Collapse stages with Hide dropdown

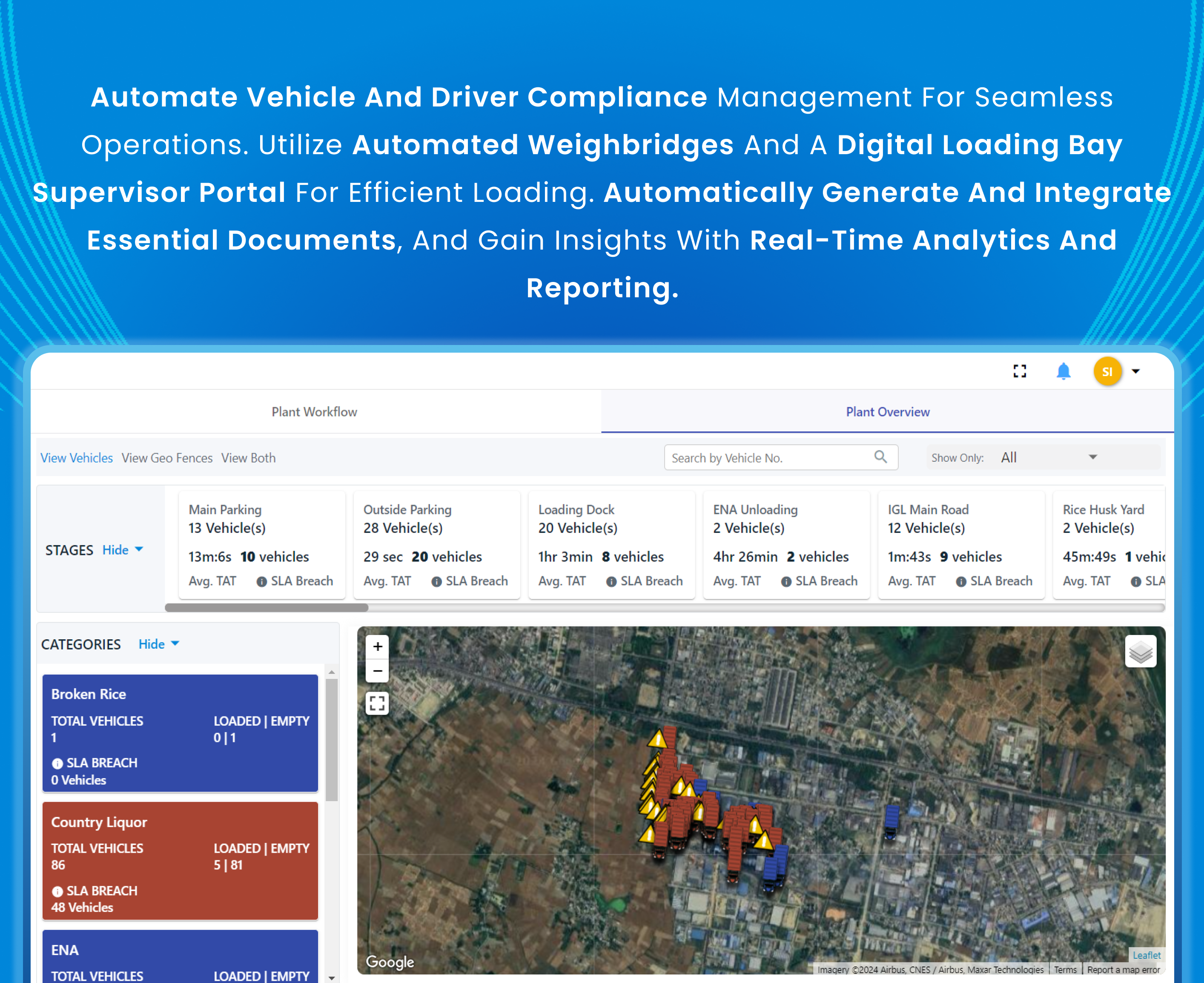coord(122,550)
